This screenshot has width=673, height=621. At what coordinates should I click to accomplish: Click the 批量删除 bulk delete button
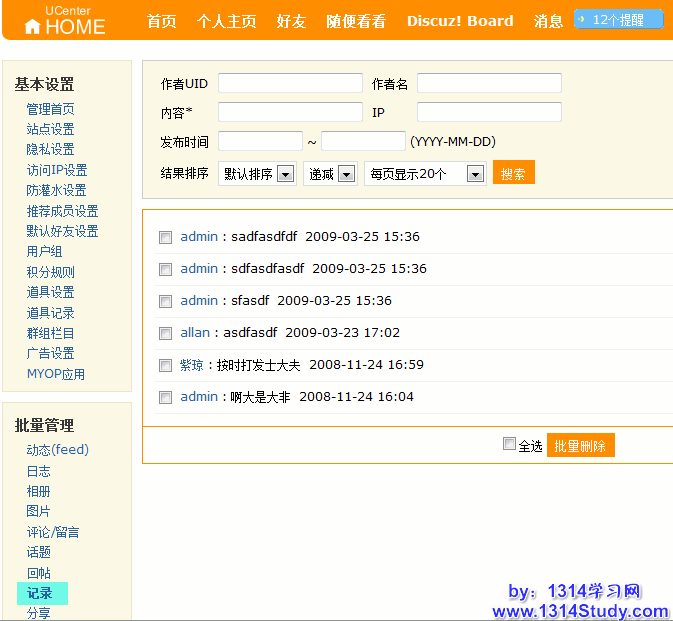[581, 446]
